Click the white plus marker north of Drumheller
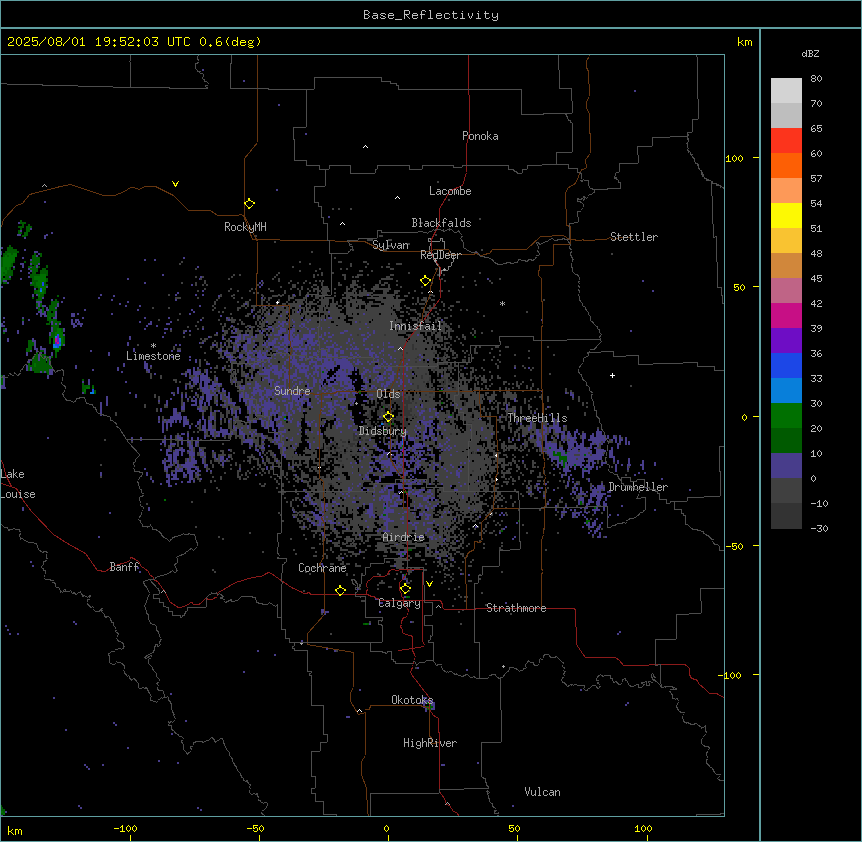Image resolution: width=862 pixels, height=842 pixels. [612, 375]
